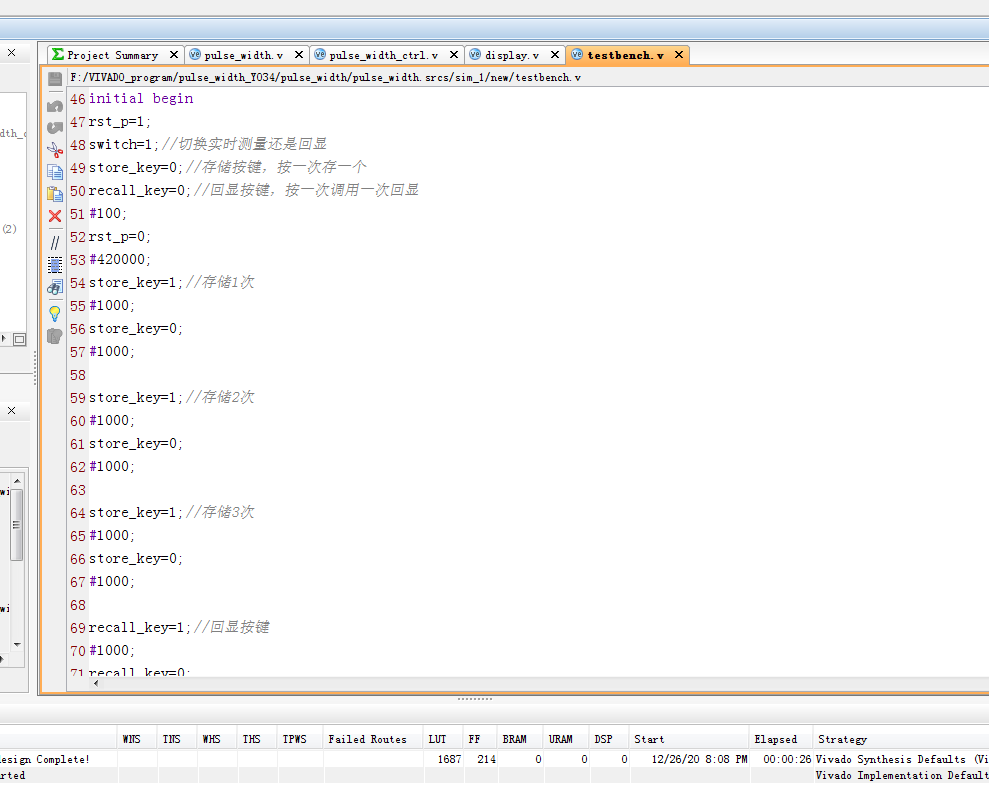Delete selection with the red X icon
Image resolution: width=989 pixels, height=790 pixels.
tap(55, 216)
